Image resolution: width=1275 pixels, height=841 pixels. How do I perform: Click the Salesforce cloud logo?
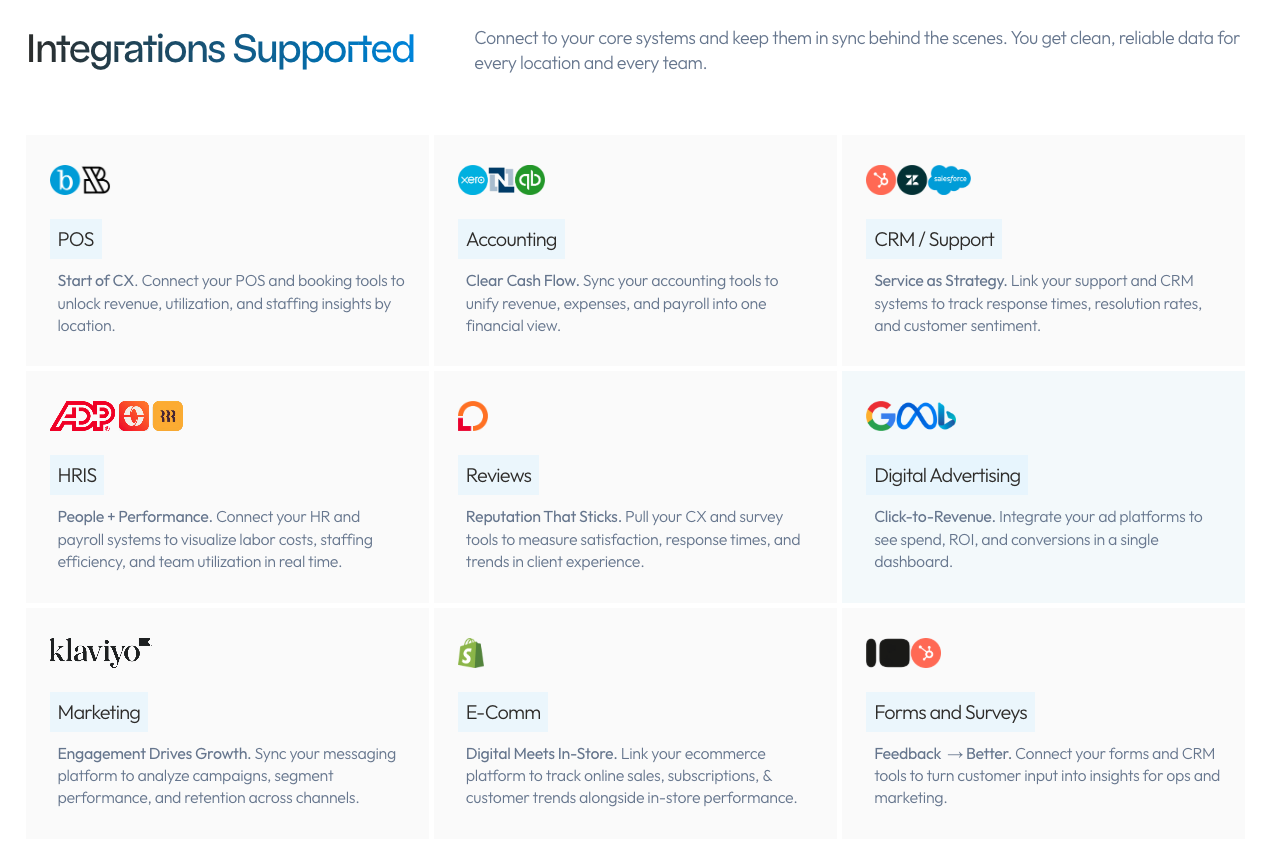click(949, 179)
